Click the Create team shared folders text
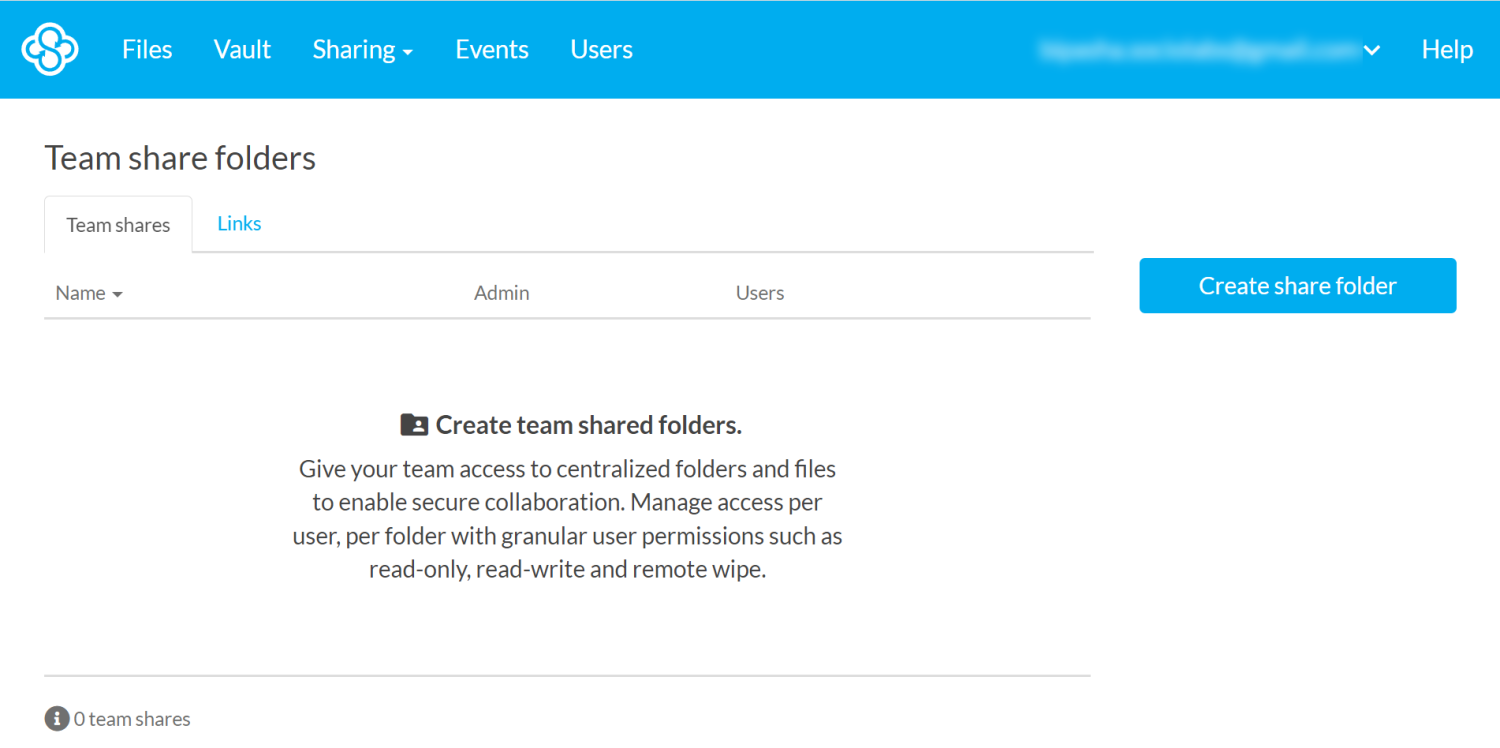This screenshot has width=1500, height=748. pyautogui.click(x=588, y=424)
